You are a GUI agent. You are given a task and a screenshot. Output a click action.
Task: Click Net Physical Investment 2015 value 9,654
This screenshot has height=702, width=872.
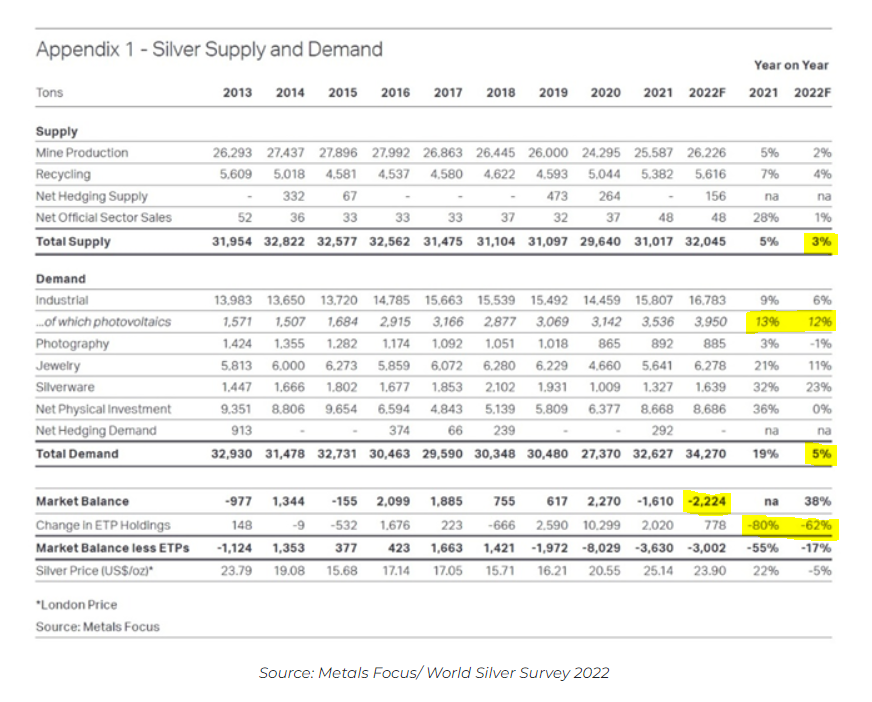pos(341,409)
